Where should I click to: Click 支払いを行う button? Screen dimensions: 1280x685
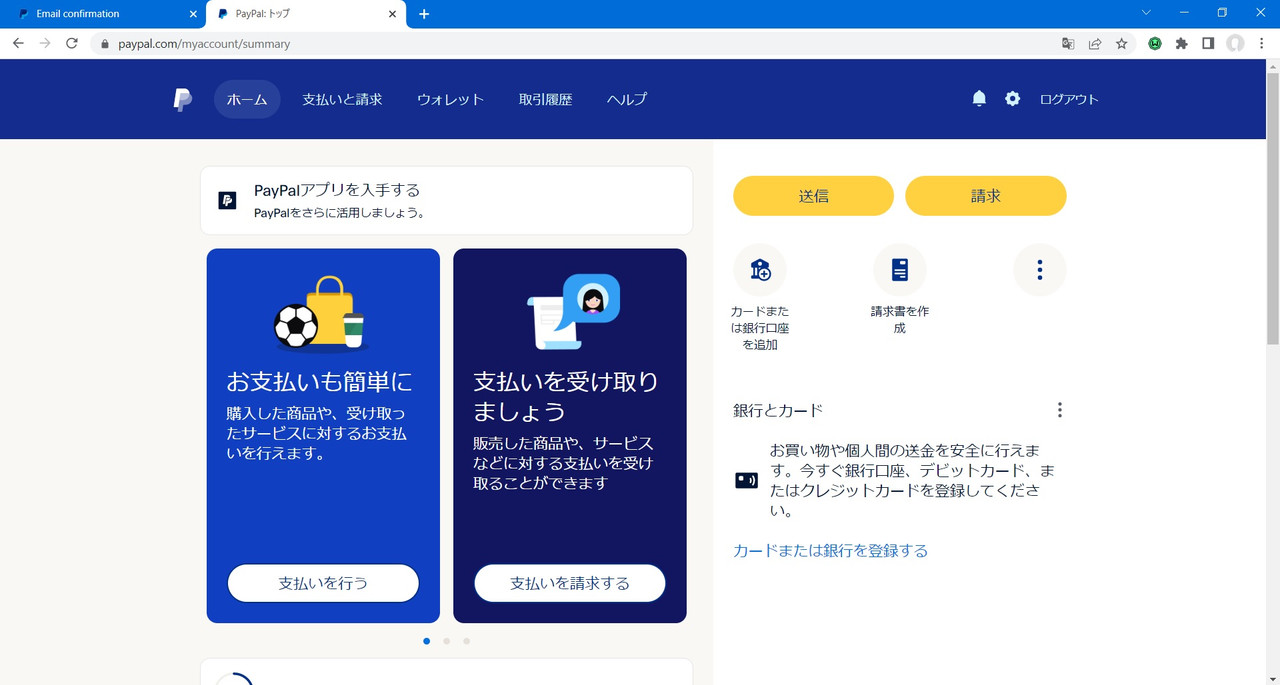323,583
